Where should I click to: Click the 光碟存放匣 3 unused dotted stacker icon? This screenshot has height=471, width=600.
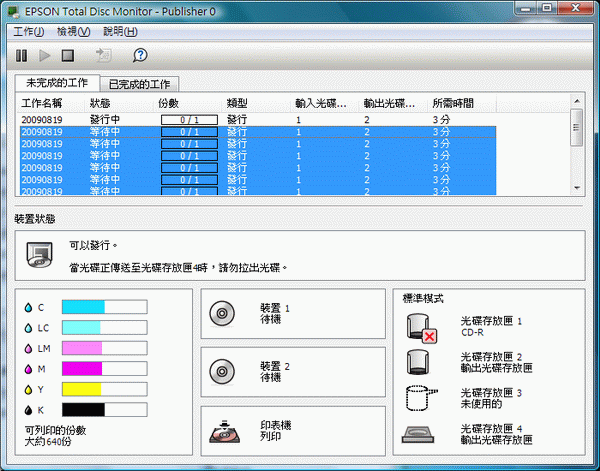tap(421, 398)
